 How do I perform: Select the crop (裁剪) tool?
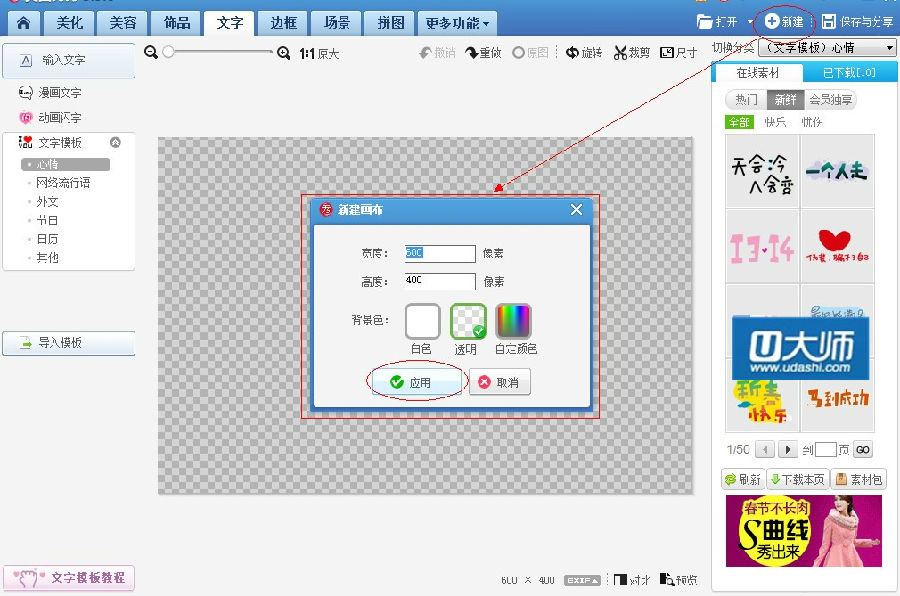(x=620, y=53)
